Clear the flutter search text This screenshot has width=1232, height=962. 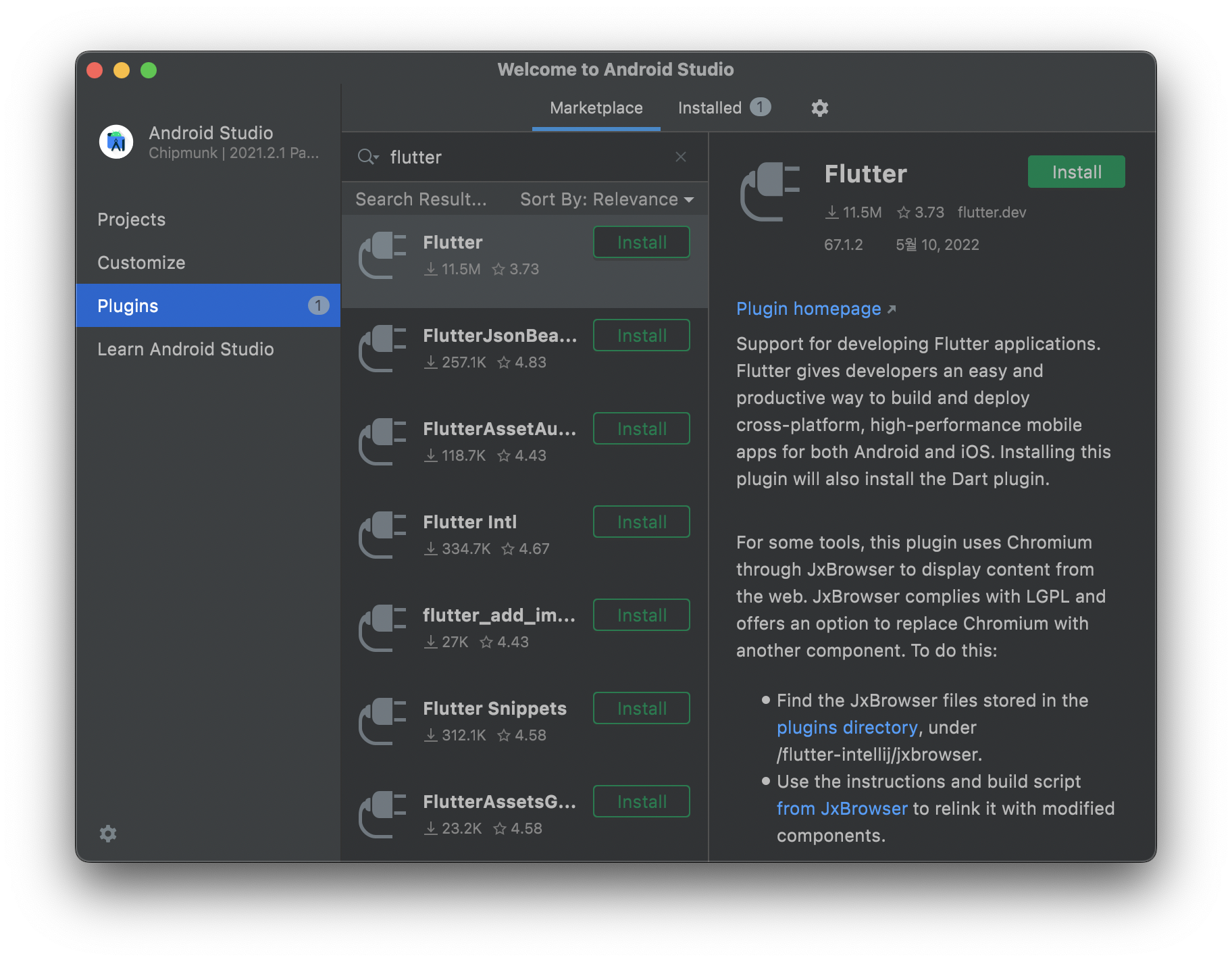pyautogui.click(x=681, y=157)
